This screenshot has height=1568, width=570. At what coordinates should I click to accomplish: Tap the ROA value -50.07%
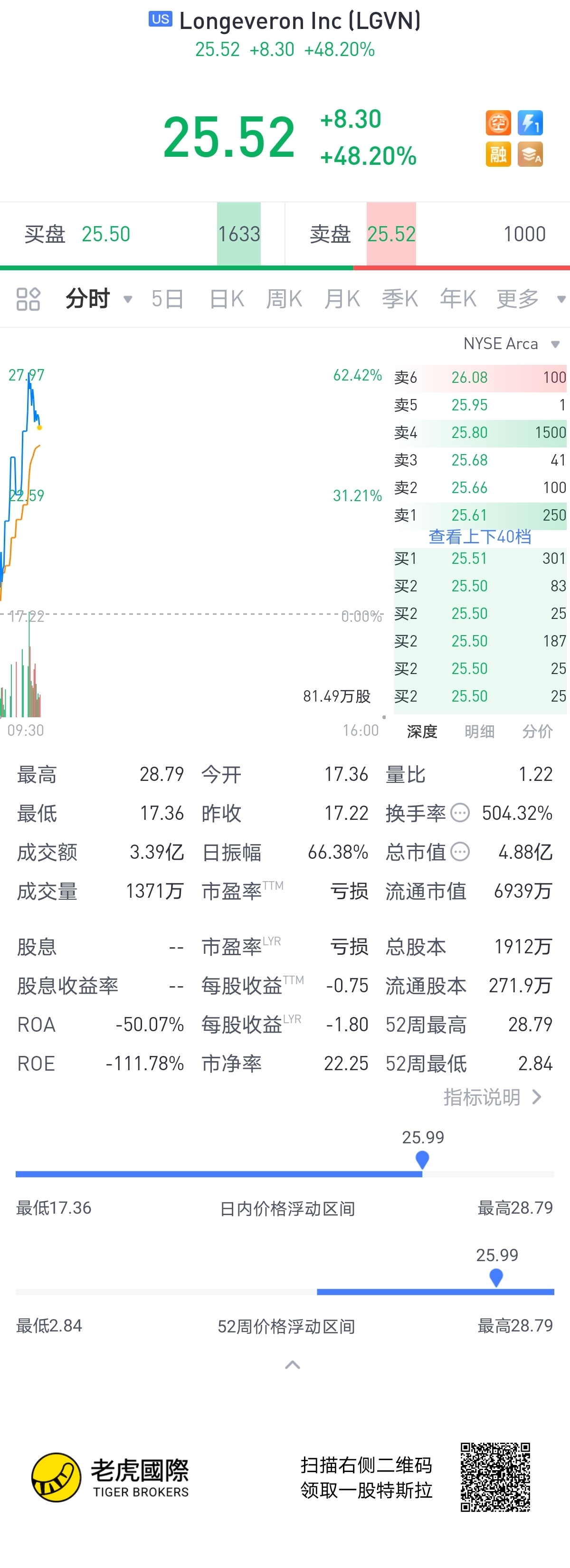[x=150, y=1025]
